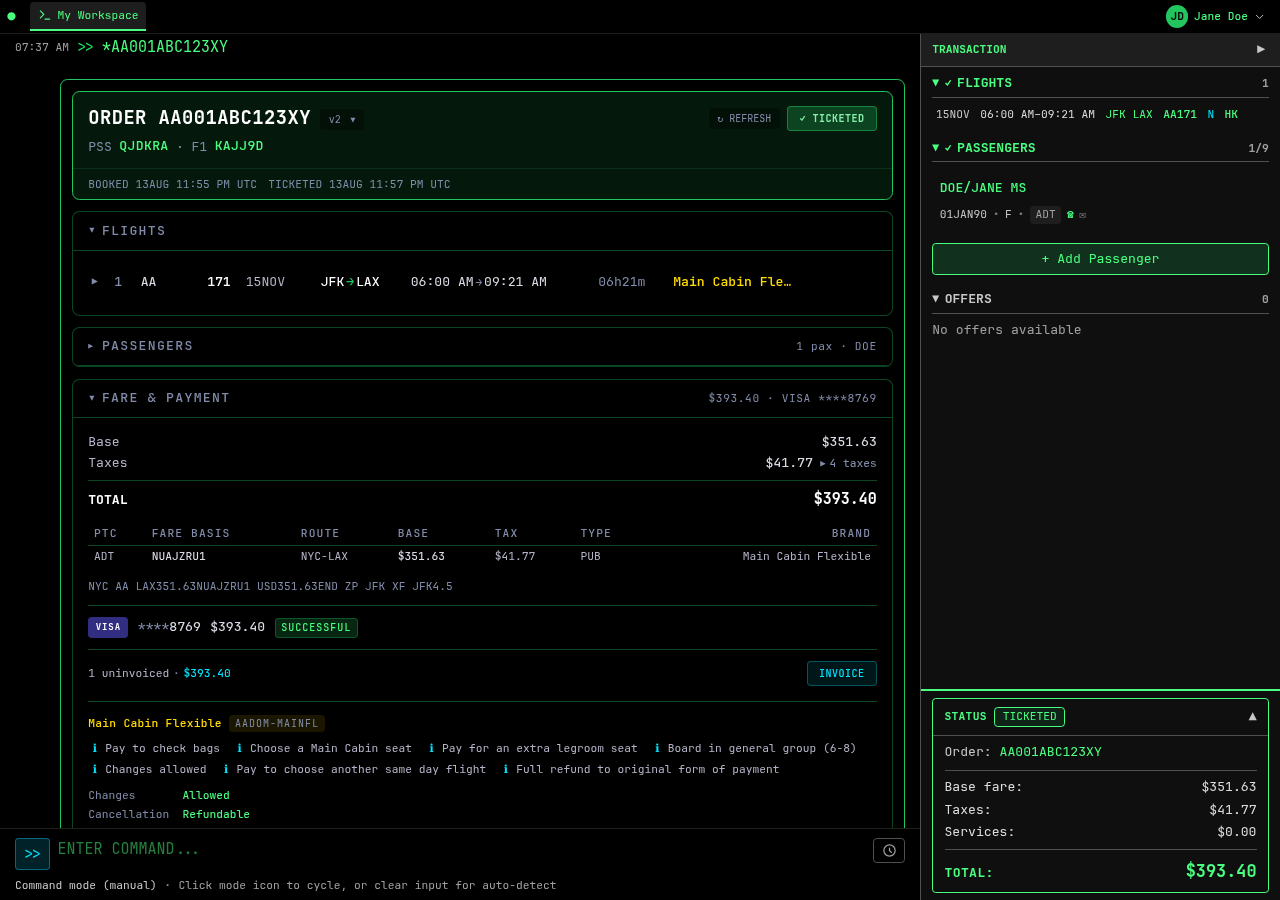Click the phone icon for DOE/JANE MS

1070,215
